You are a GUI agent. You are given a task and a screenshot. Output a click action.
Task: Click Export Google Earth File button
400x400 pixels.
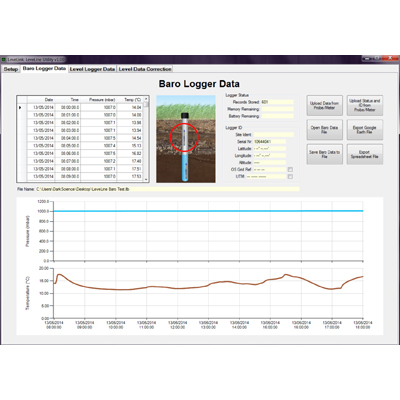click(365, 130)
